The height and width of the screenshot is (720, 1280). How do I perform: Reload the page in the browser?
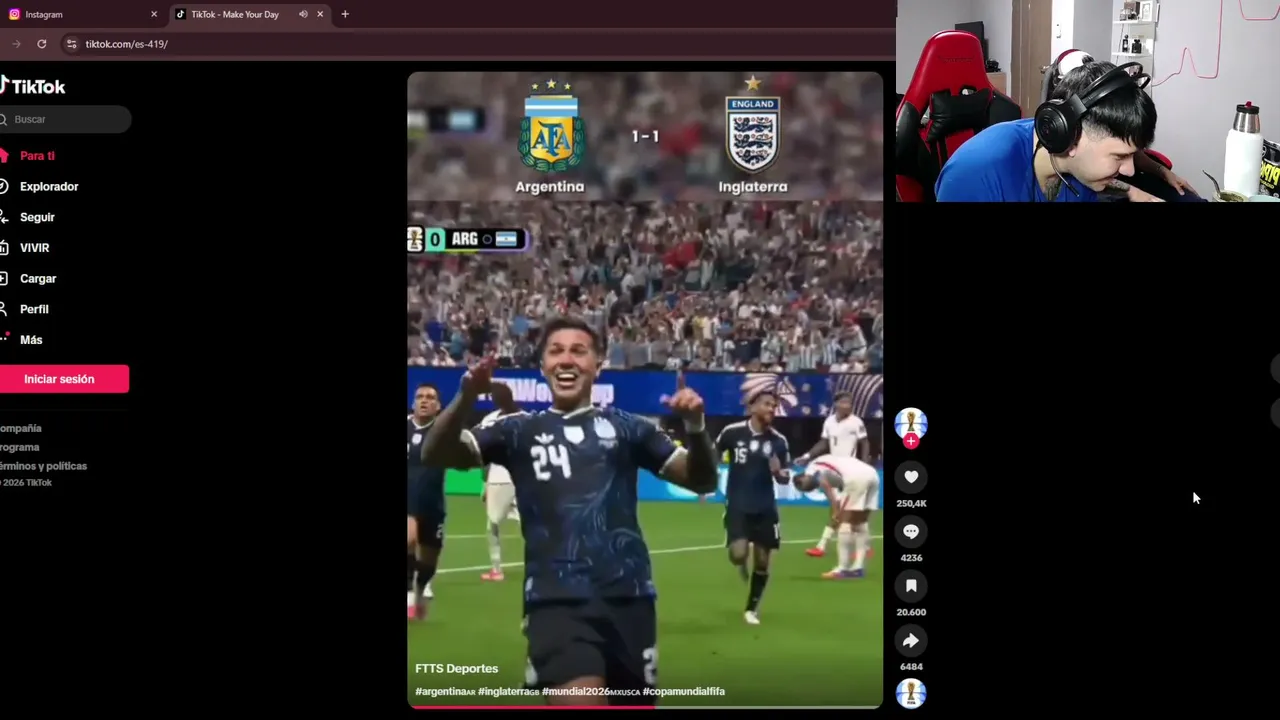42,44
